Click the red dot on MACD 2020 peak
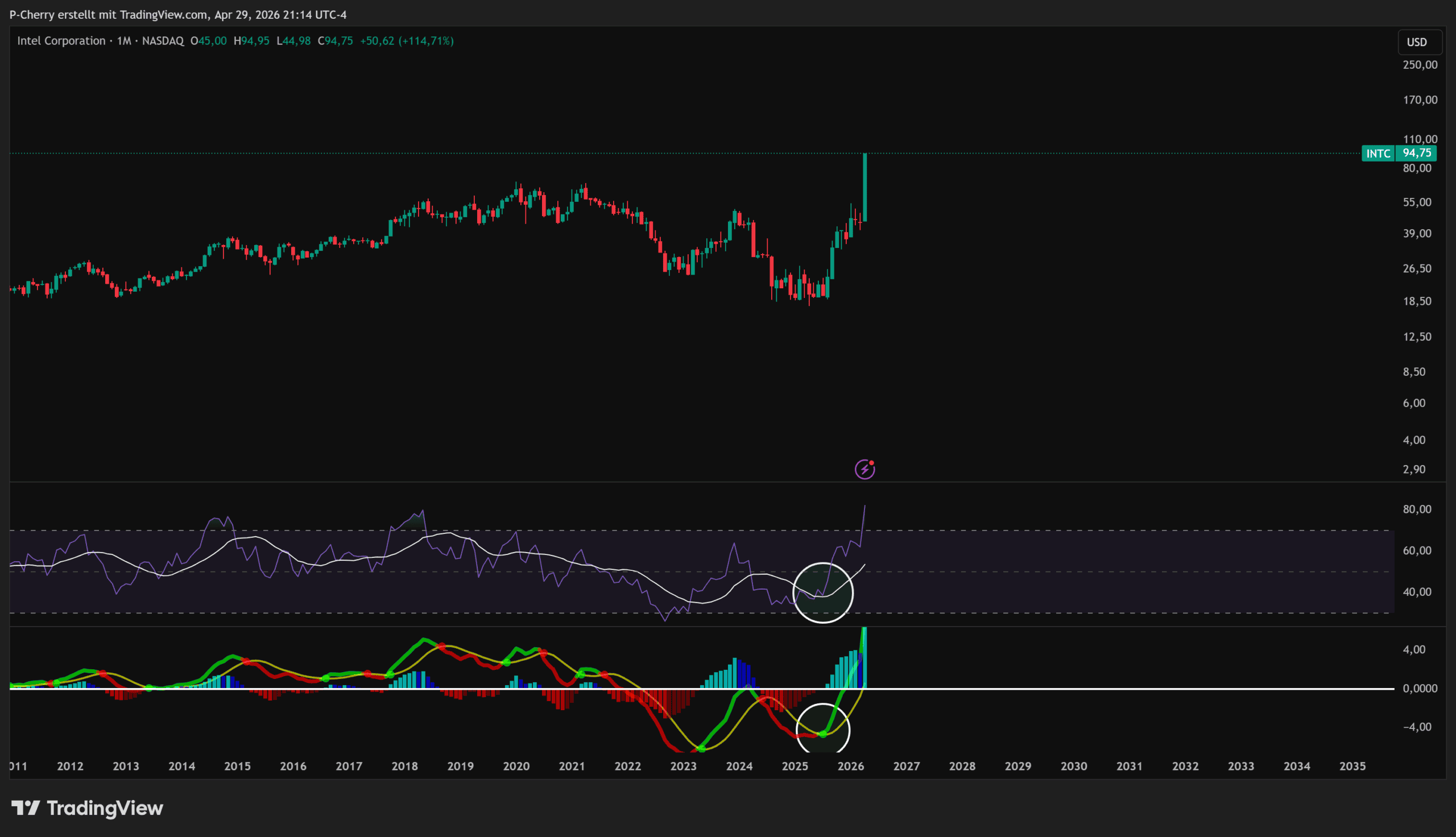 pyautogui.click(x=543, y=653)
